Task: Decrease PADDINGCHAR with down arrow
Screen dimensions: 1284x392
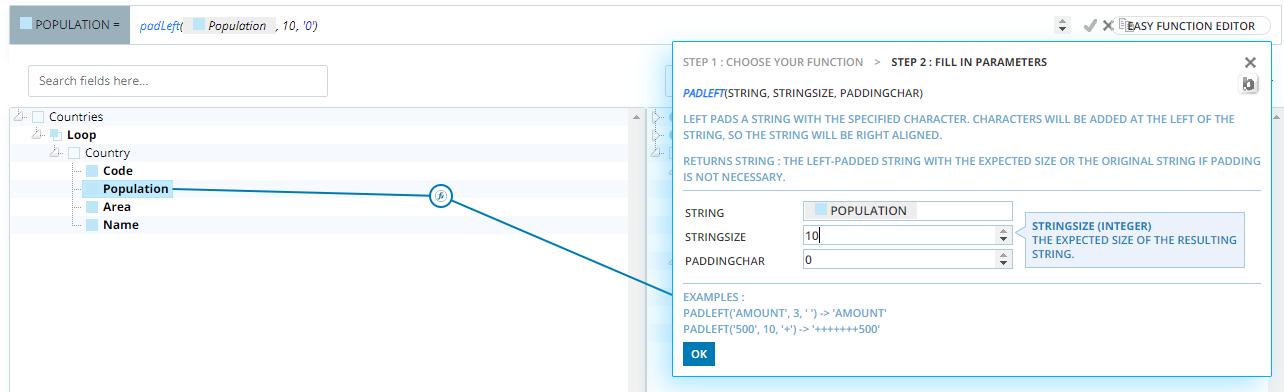Action: pyautogui.click(x=1004, y=263)
